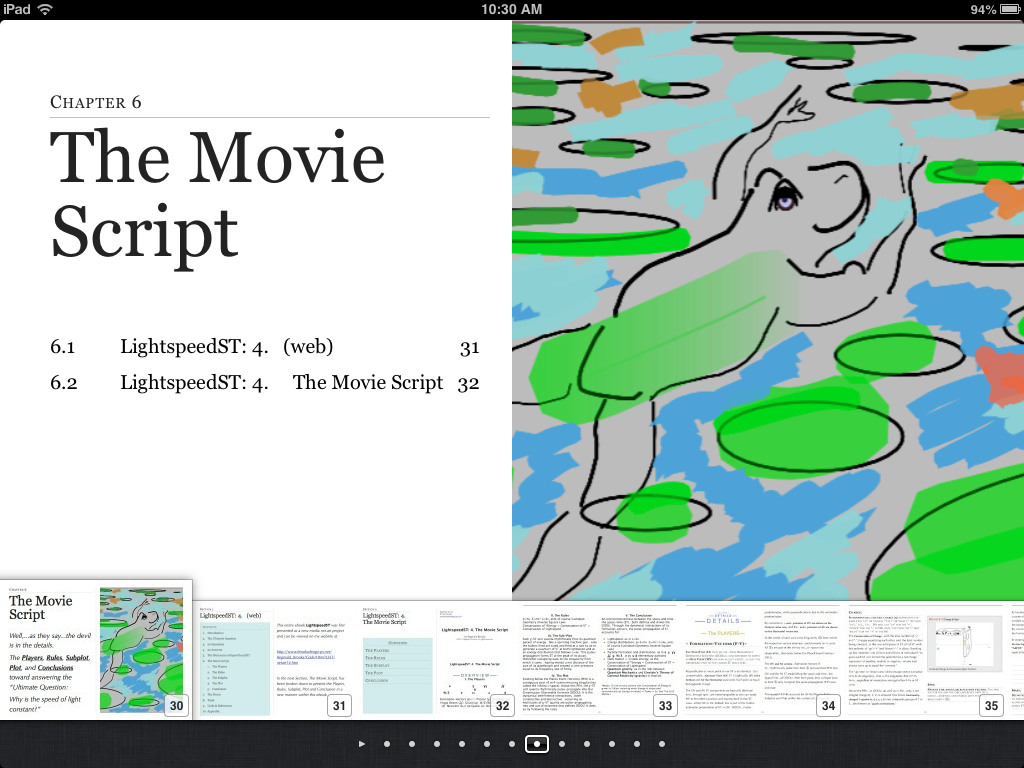This screenshot has width=1024, height=768.
Task: Click the play triangle in the page navigator
Action: pos(362,744)
